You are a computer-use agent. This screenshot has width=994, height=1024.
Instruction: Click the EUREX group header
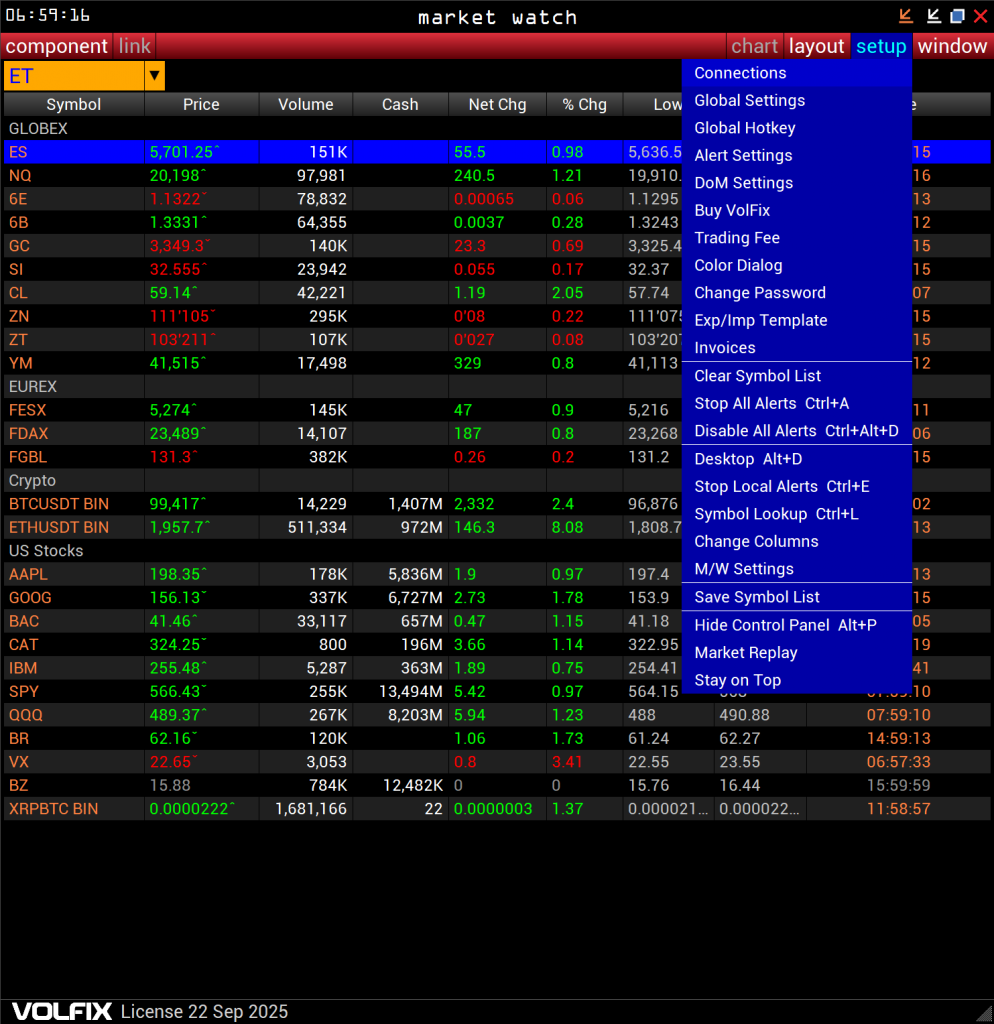pyautogui.click(x=33, y=387)
